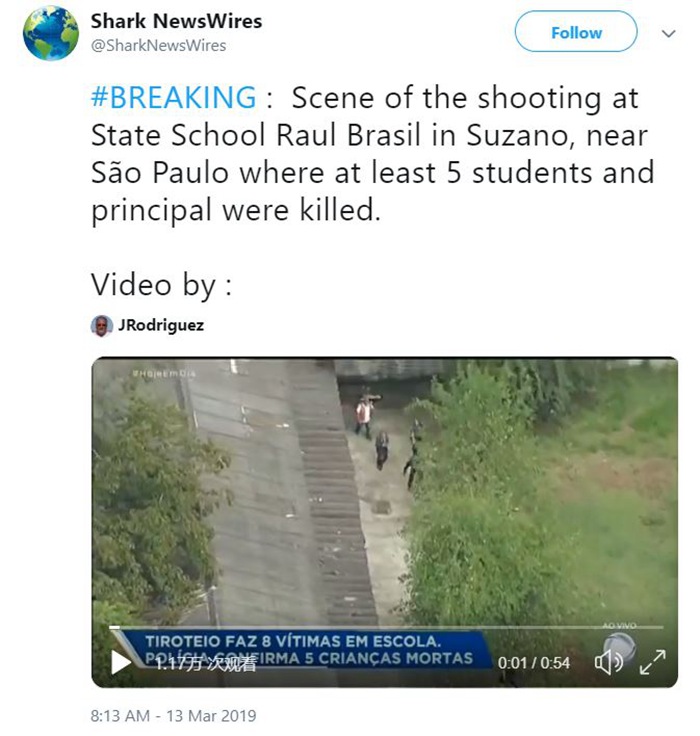
Task: Click the 0:01 / 0:54 time display
Action: tap(533, 663)
